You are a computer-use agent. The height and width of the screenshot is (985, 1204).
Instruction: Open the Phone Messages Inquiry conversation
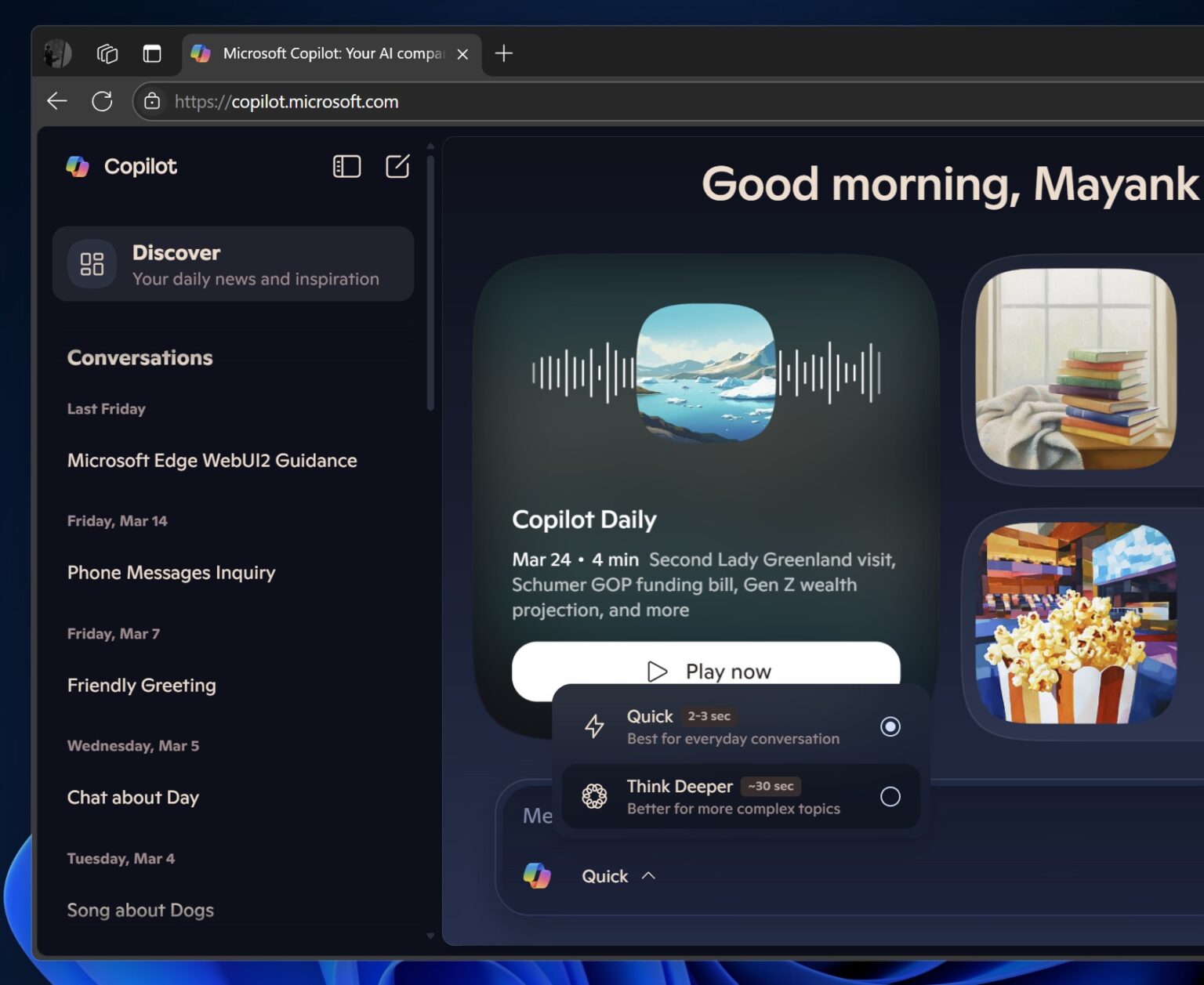click(171, 572)
